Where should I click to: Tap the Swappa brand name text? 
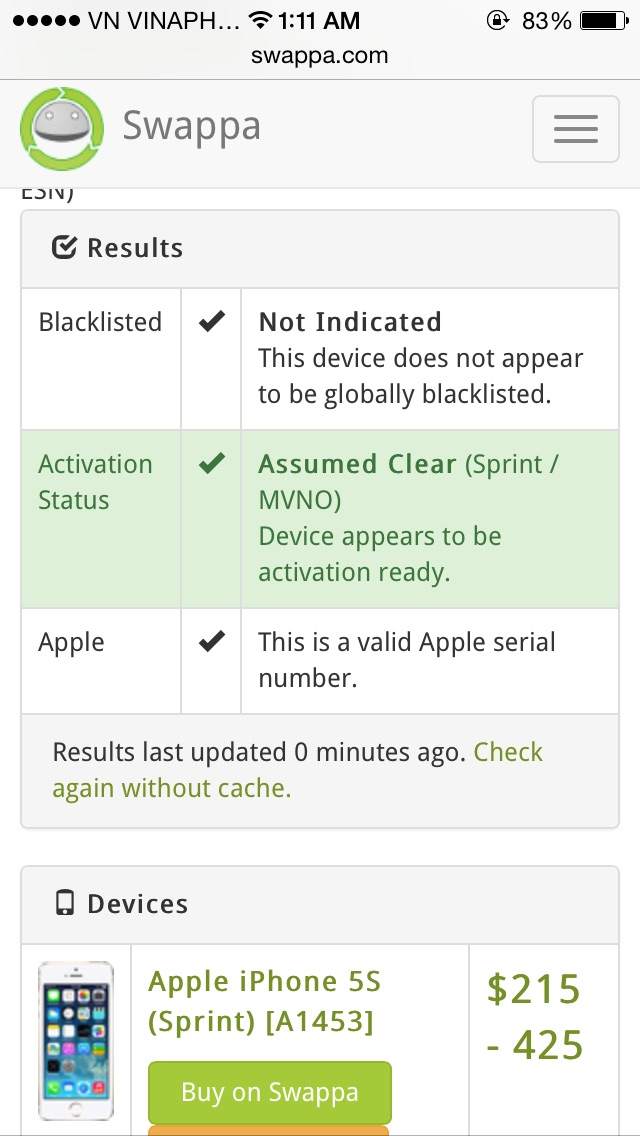[x=192, y=127]
